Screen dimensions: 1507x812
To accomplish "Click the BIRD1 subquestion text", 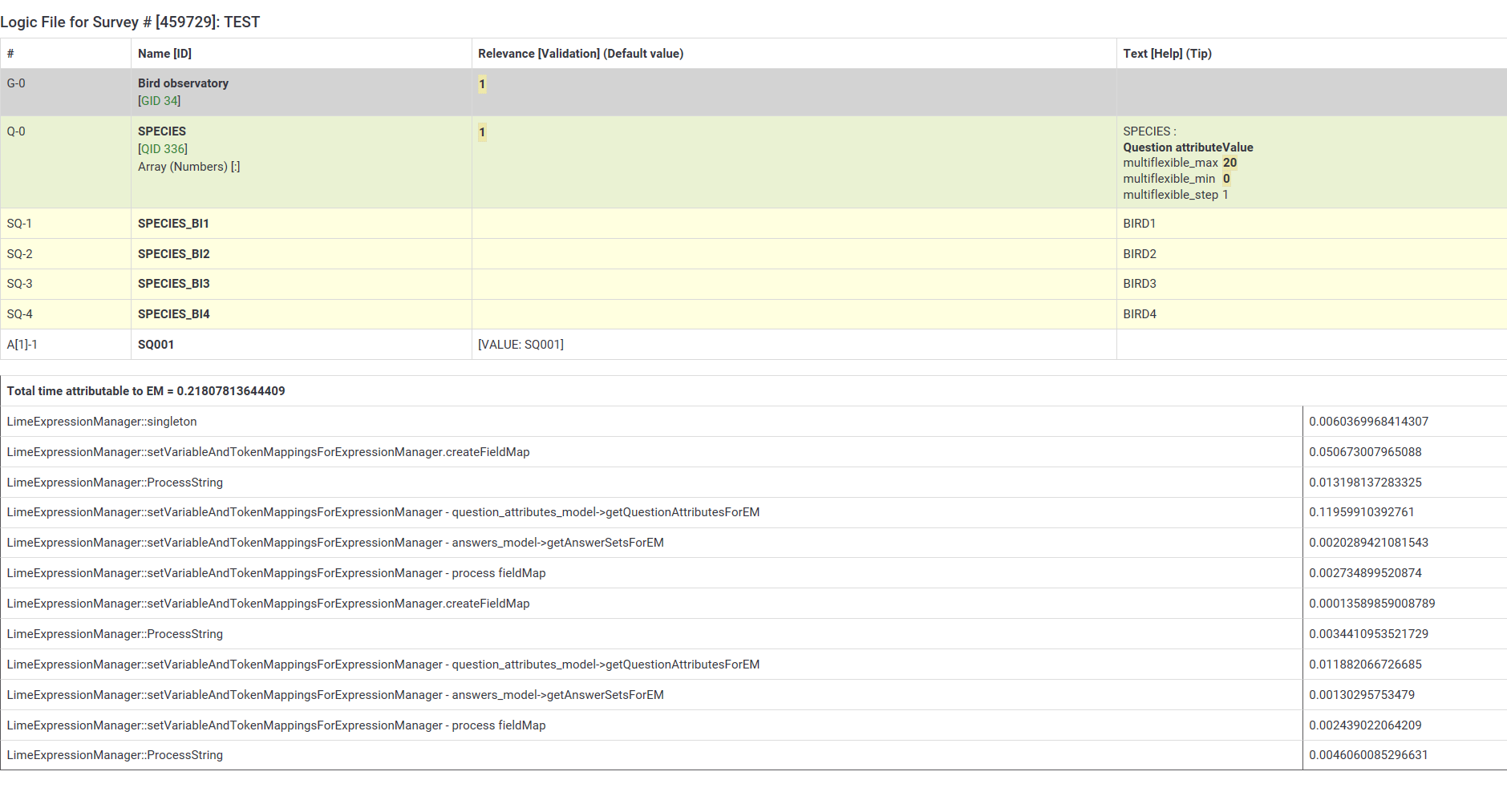I will click(1139, 224).
